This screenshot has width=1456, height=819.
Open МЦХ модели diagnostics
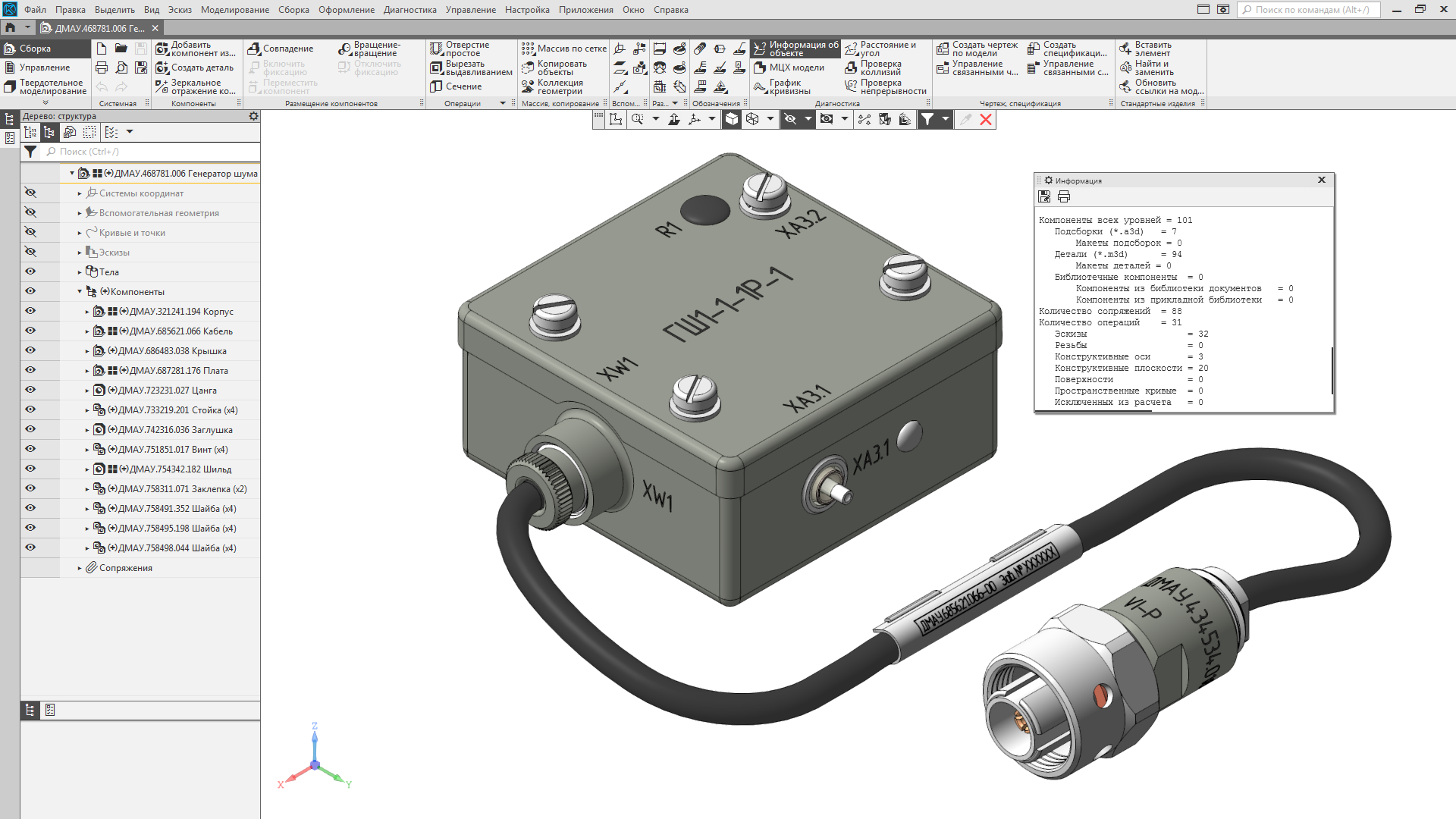789,67
